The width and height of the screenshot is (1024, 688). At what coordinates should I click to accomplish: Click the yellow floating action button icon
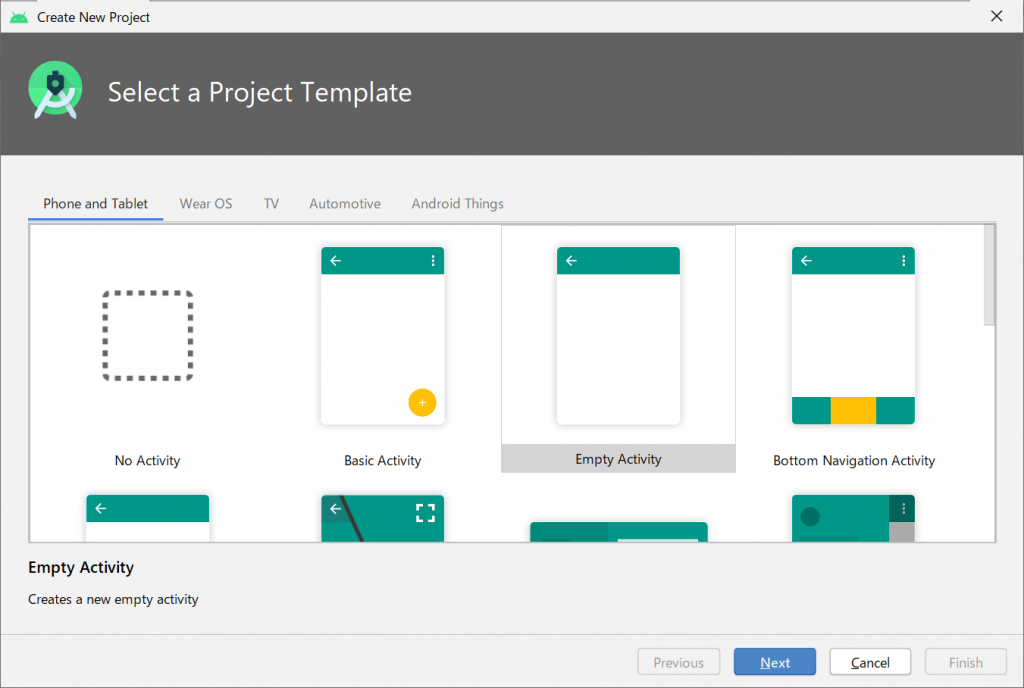[x=422, y=402]
